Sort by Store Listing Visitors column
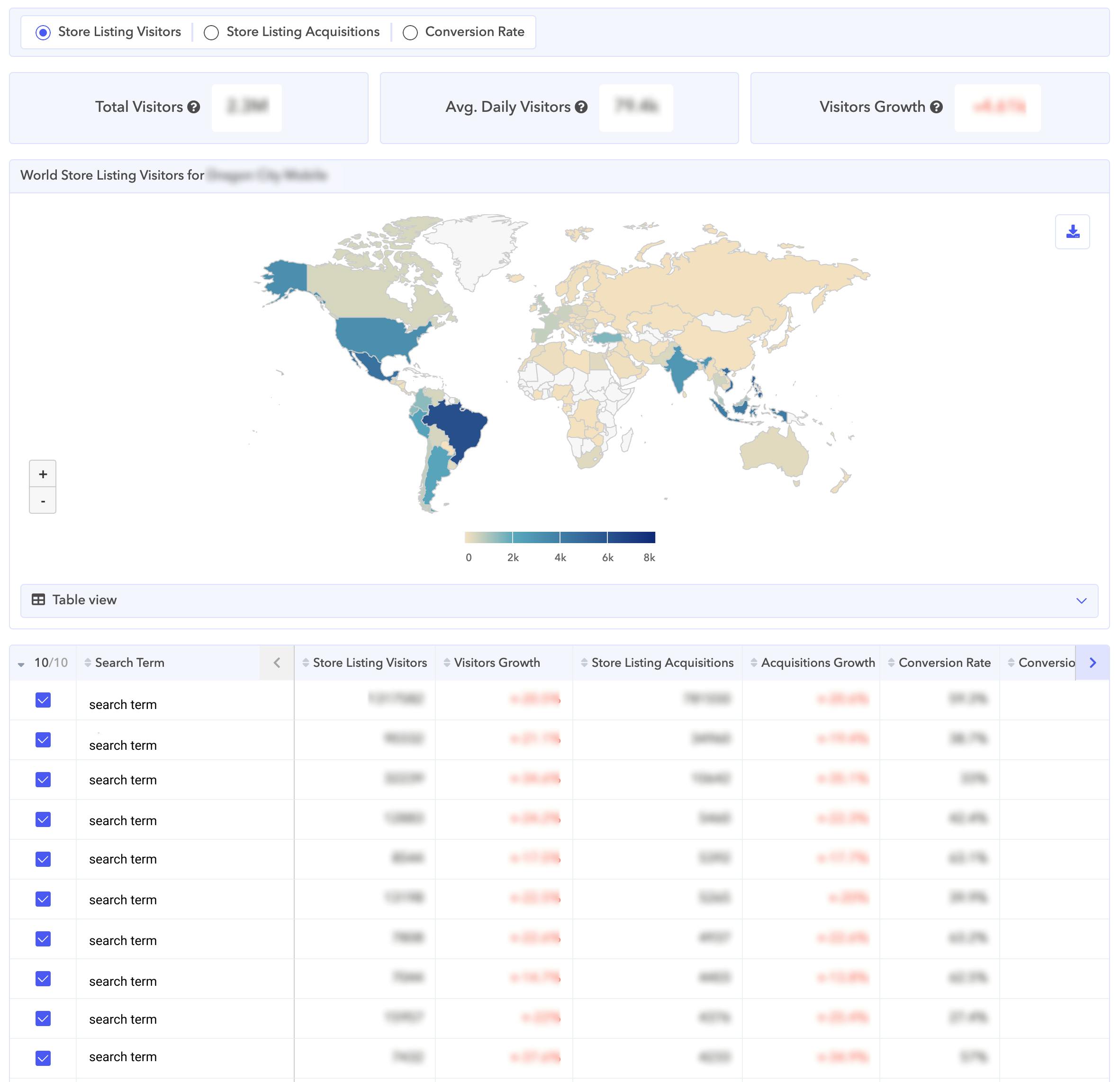Screen dimensions: 1120x1082 369,663
